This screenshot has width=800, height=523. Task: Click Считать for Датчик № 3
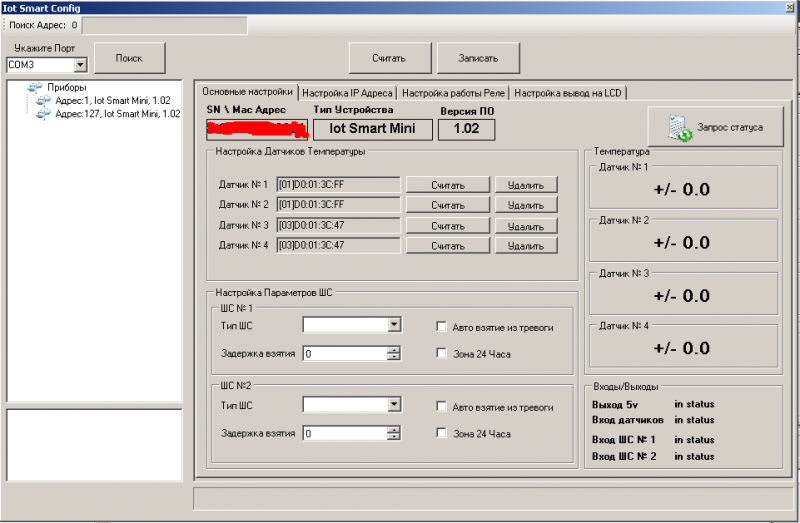(448, 226)
